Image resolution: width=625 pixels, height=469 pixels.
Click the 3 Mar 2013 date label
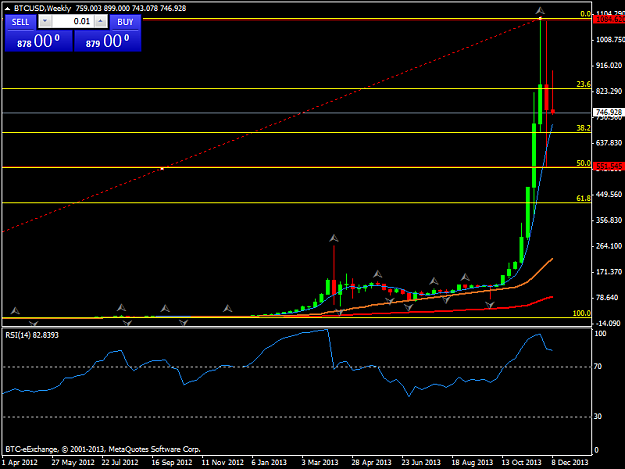point(320,462)
